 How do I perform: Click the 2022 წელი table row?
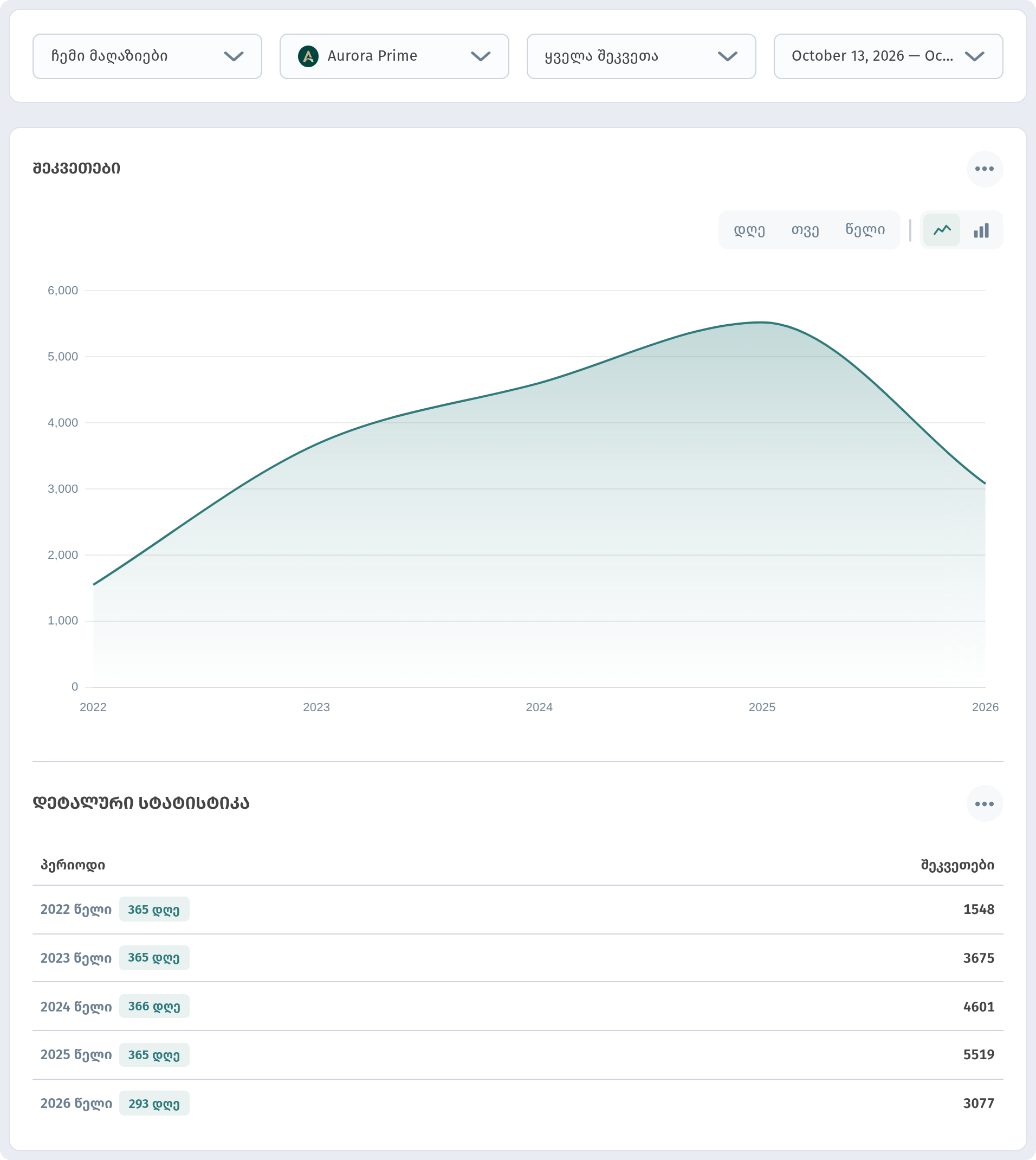[518, 909]
